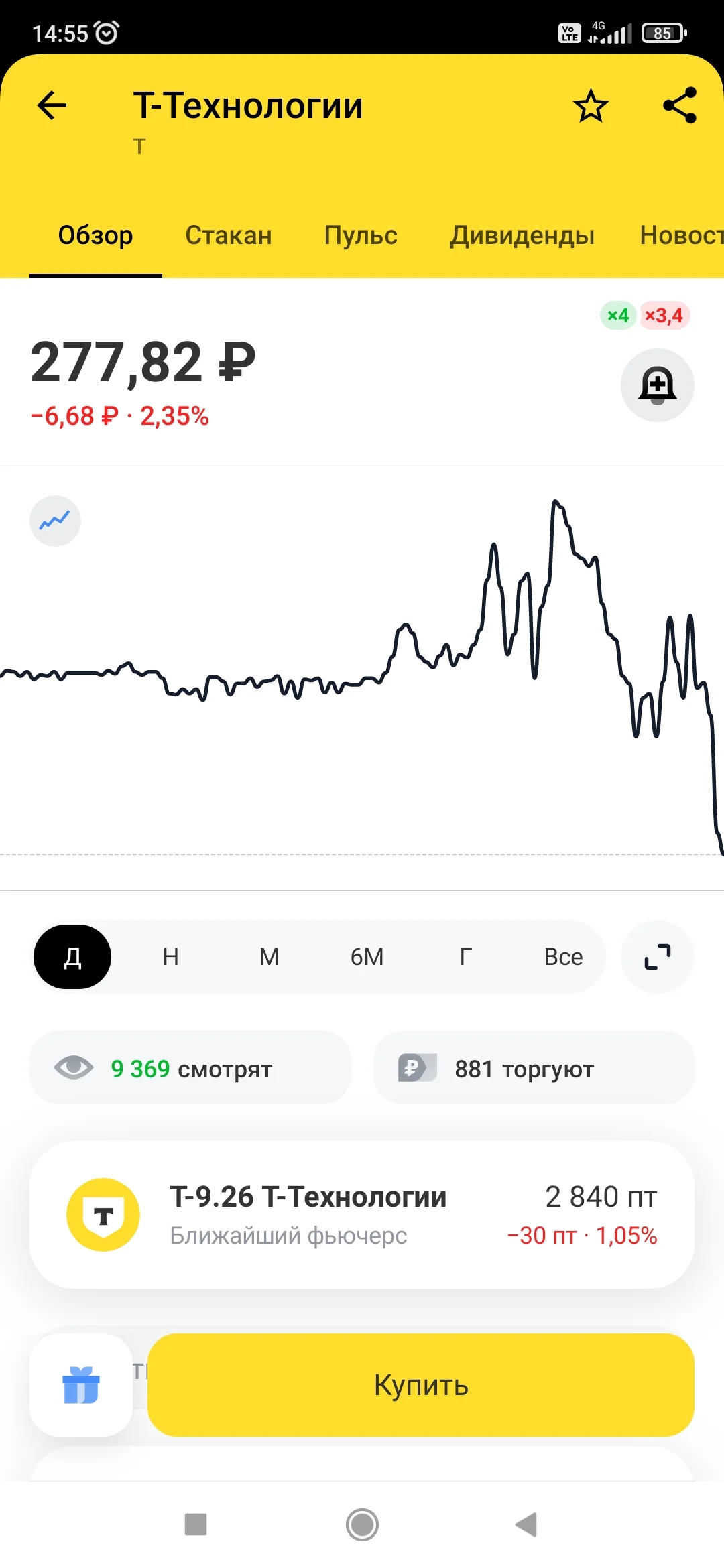Screen dimensions: 724x1568
Task: Open the ×4 long leverage badge
Action: [x=618, y=315]
